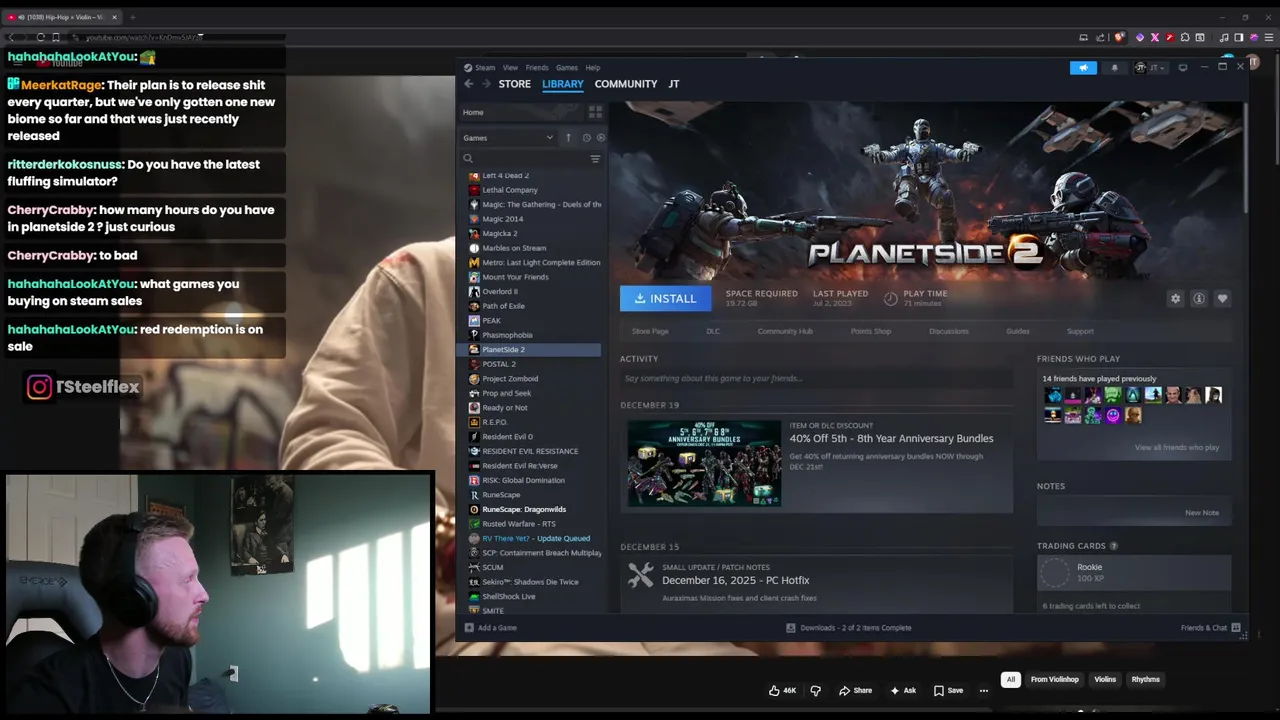Select the 'Violins' YouTube chip
1280x720 pixels.
coord(1105,679)
